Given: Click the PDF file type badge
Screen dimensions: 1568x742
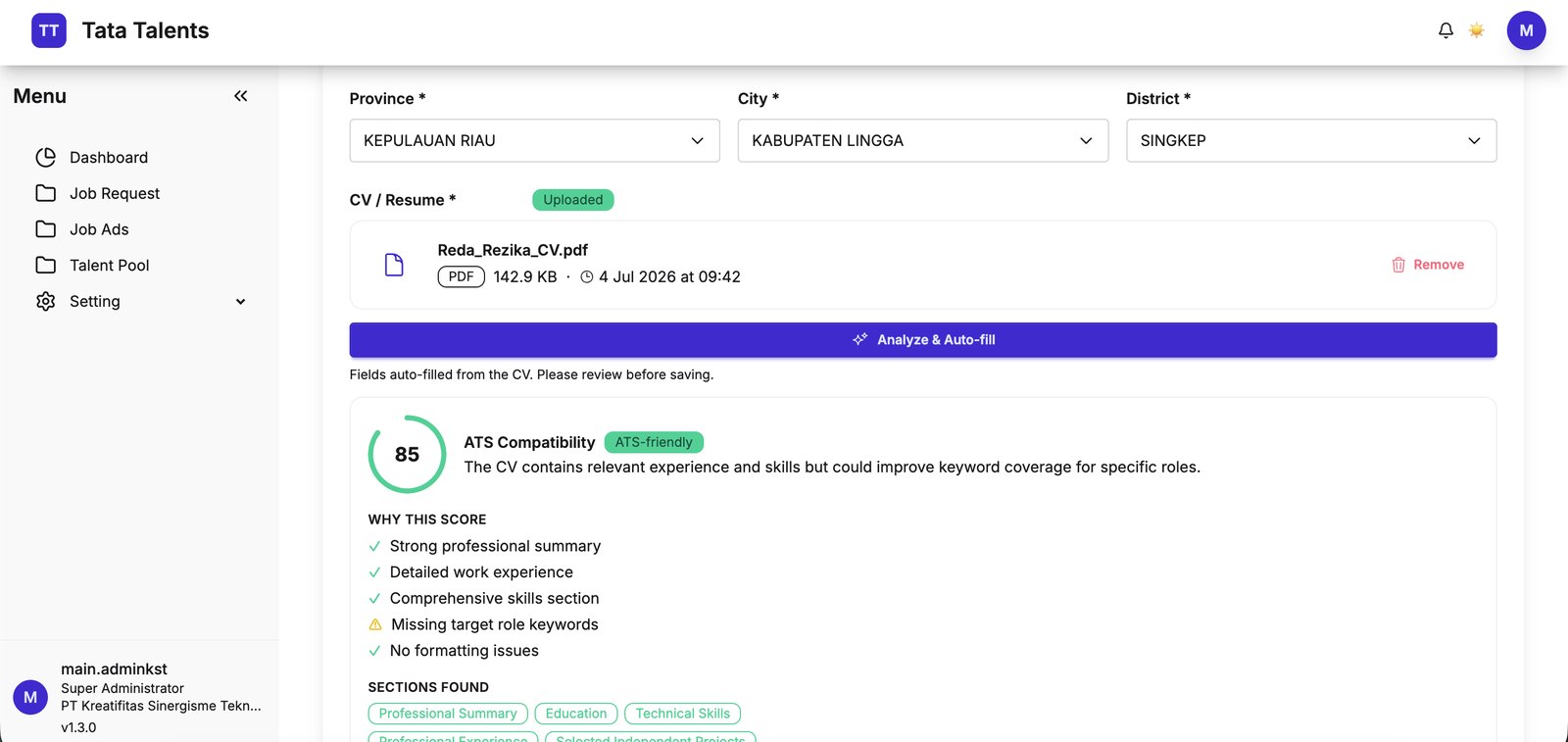Looking at the screenshot, I should click(461, 277).
